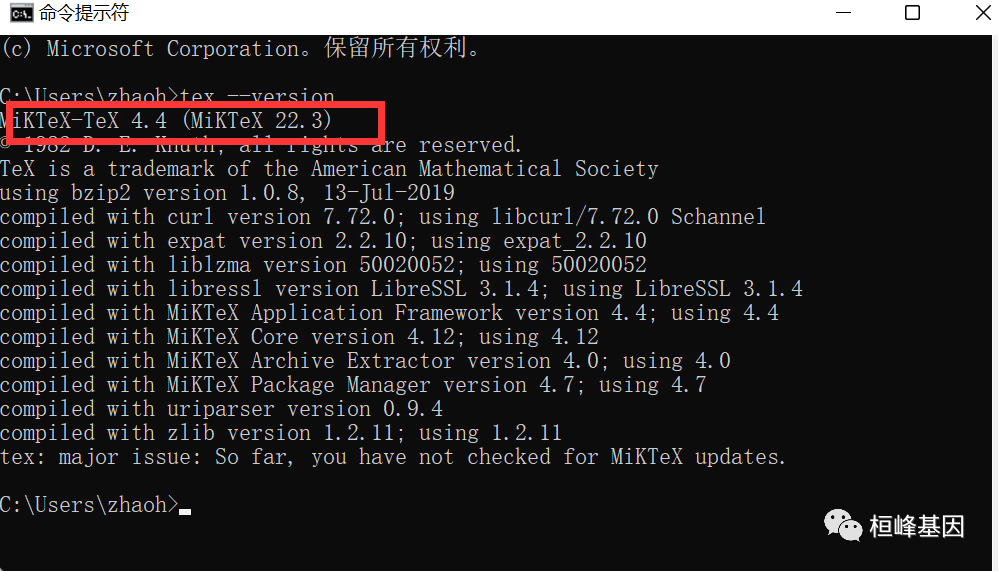Click the typed "tex --version" command
Image resolution: width=998 pixels, height=571 pixels.
[x=257, y=98]
